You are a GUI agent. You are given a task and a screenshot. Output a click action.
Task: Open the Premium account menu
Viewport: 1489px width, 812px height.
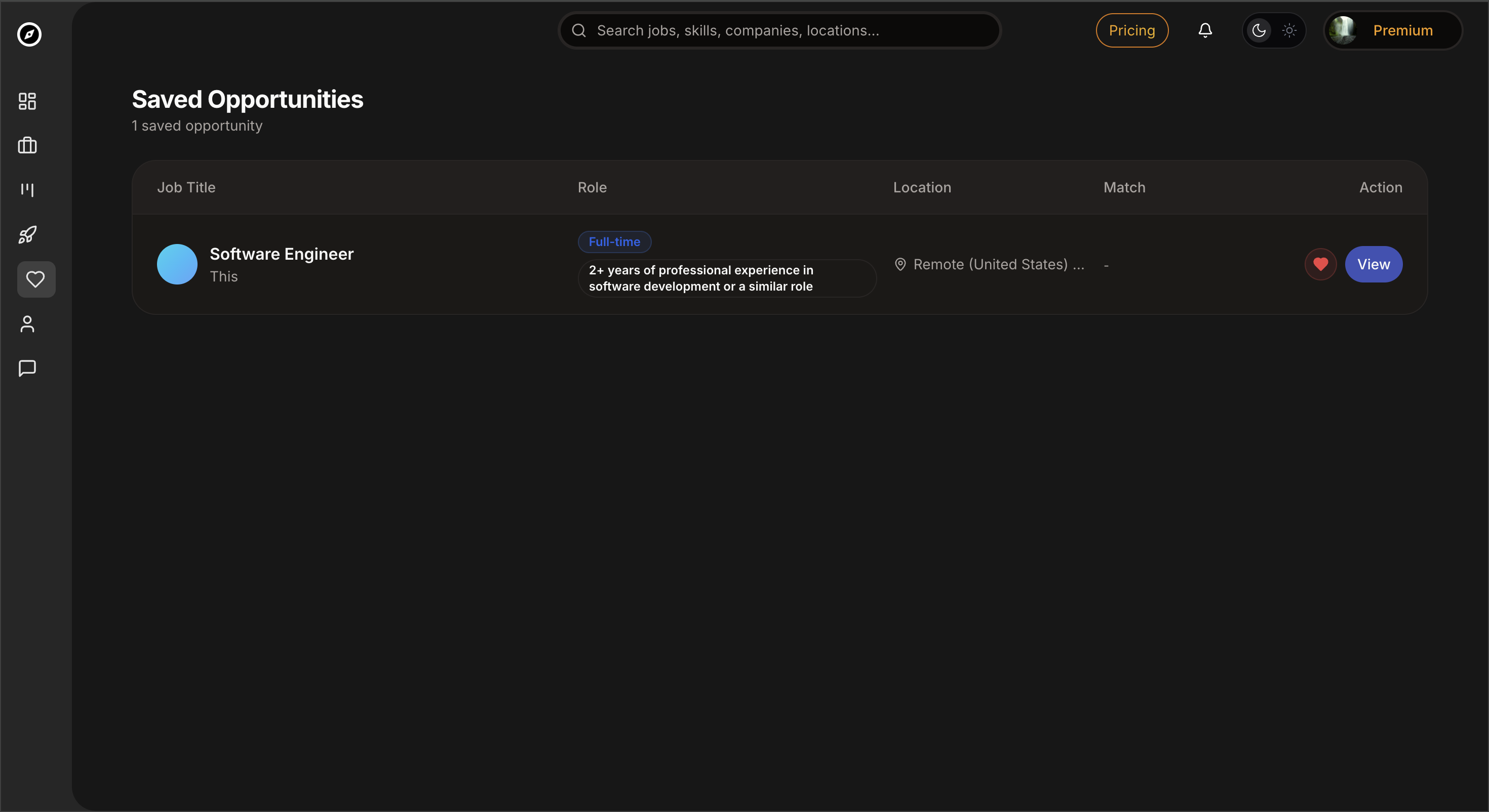click(1392, 31)
